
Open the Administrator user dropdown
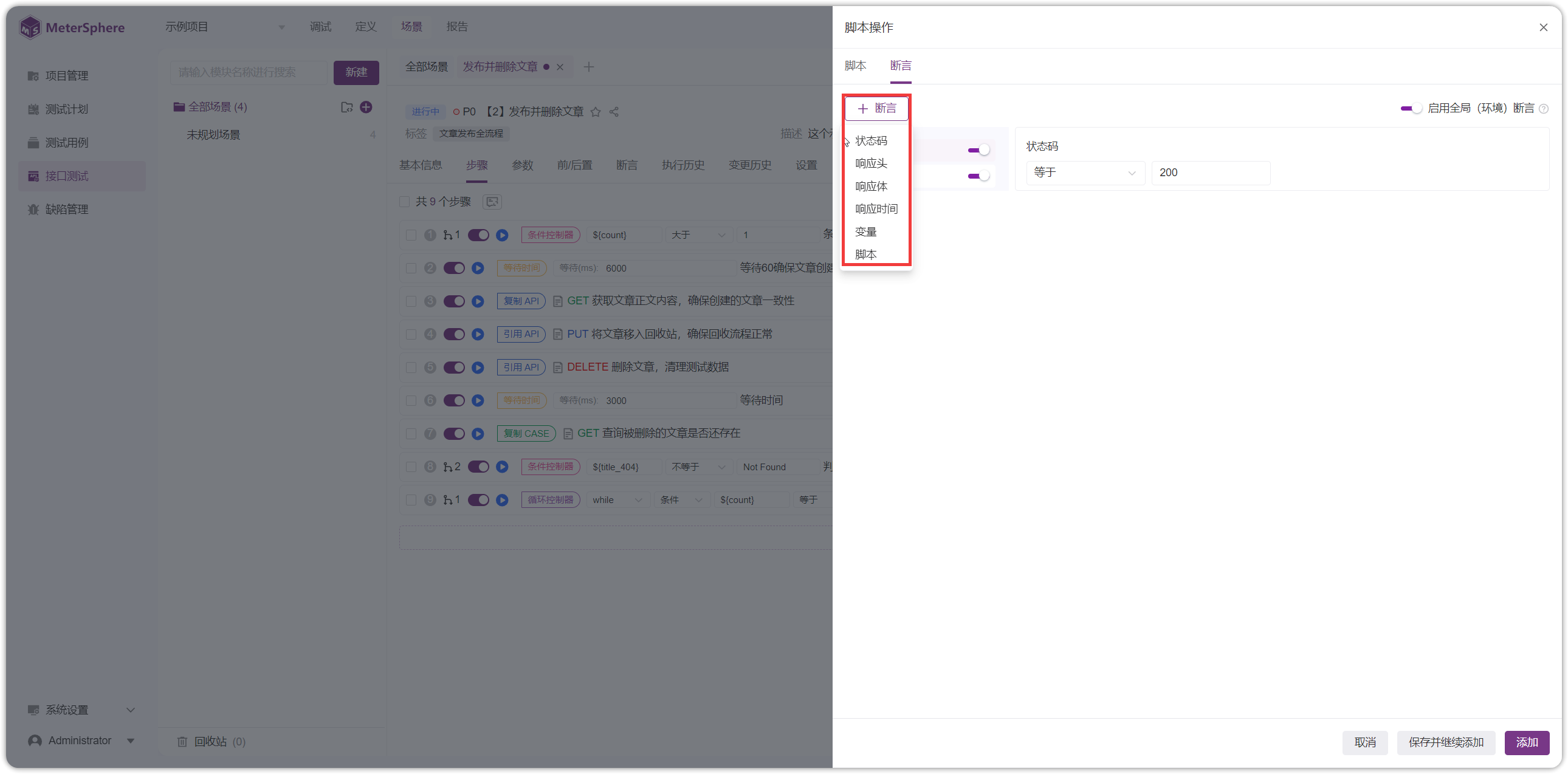pyautogui.click(x=81, y=741)
